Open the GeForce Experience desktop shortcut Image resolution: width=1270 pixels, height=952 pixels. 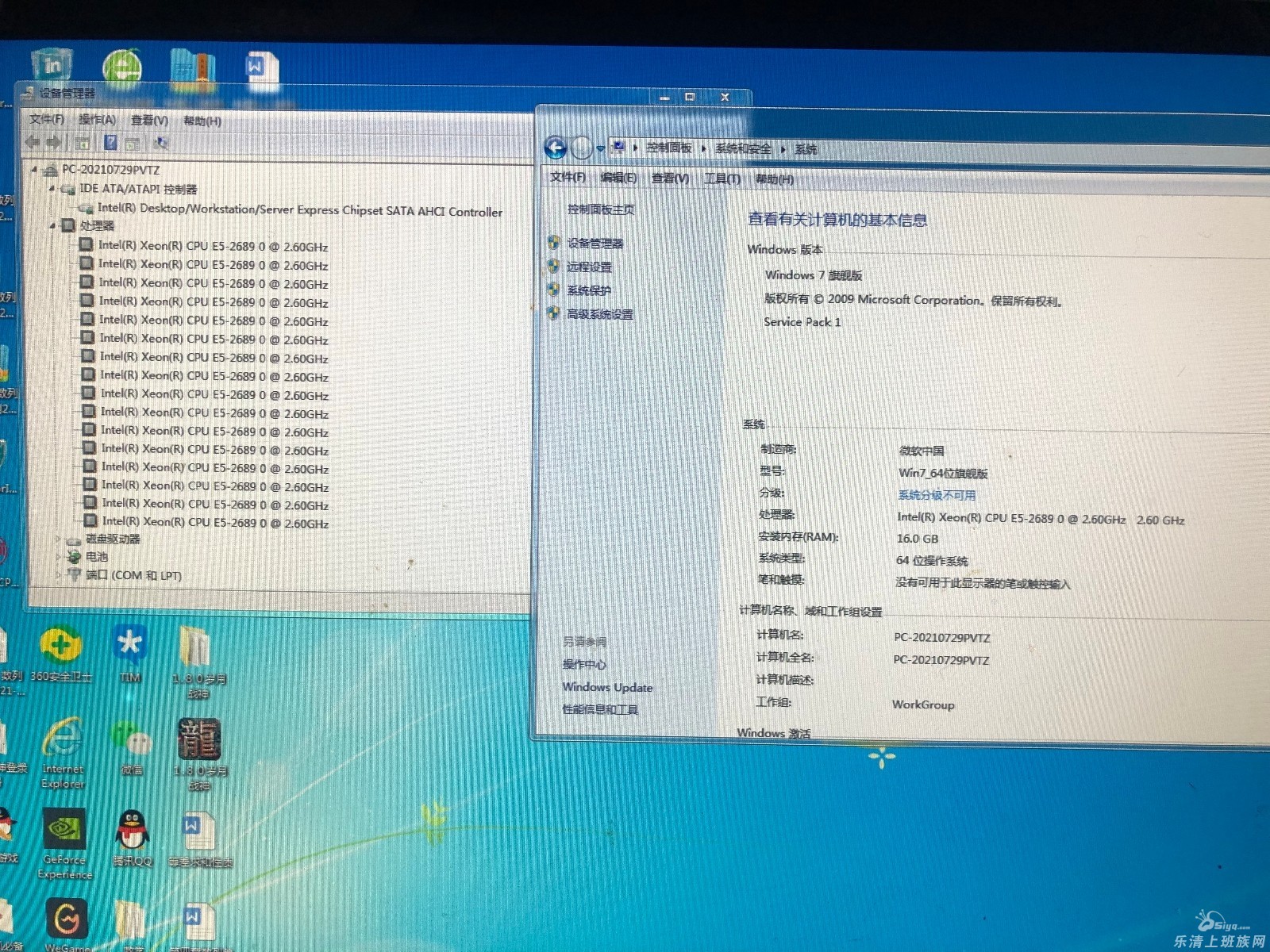65,843
